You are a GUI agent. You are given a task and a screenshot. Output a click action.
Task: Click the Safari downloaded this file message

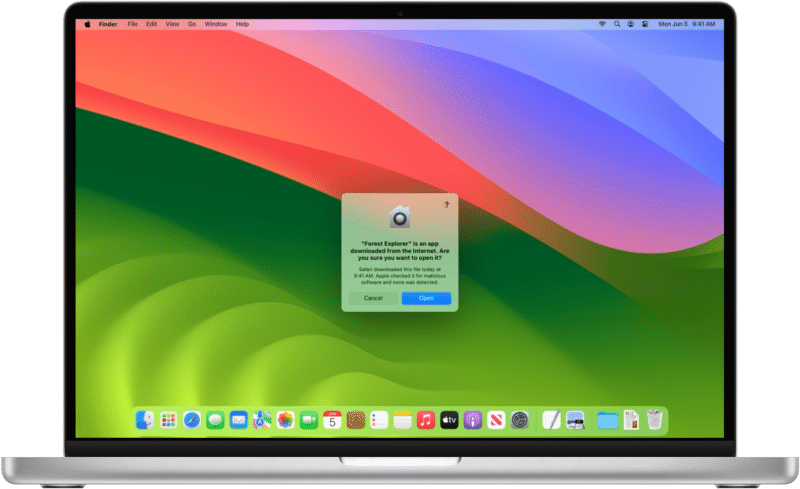(x=399, y=276)
